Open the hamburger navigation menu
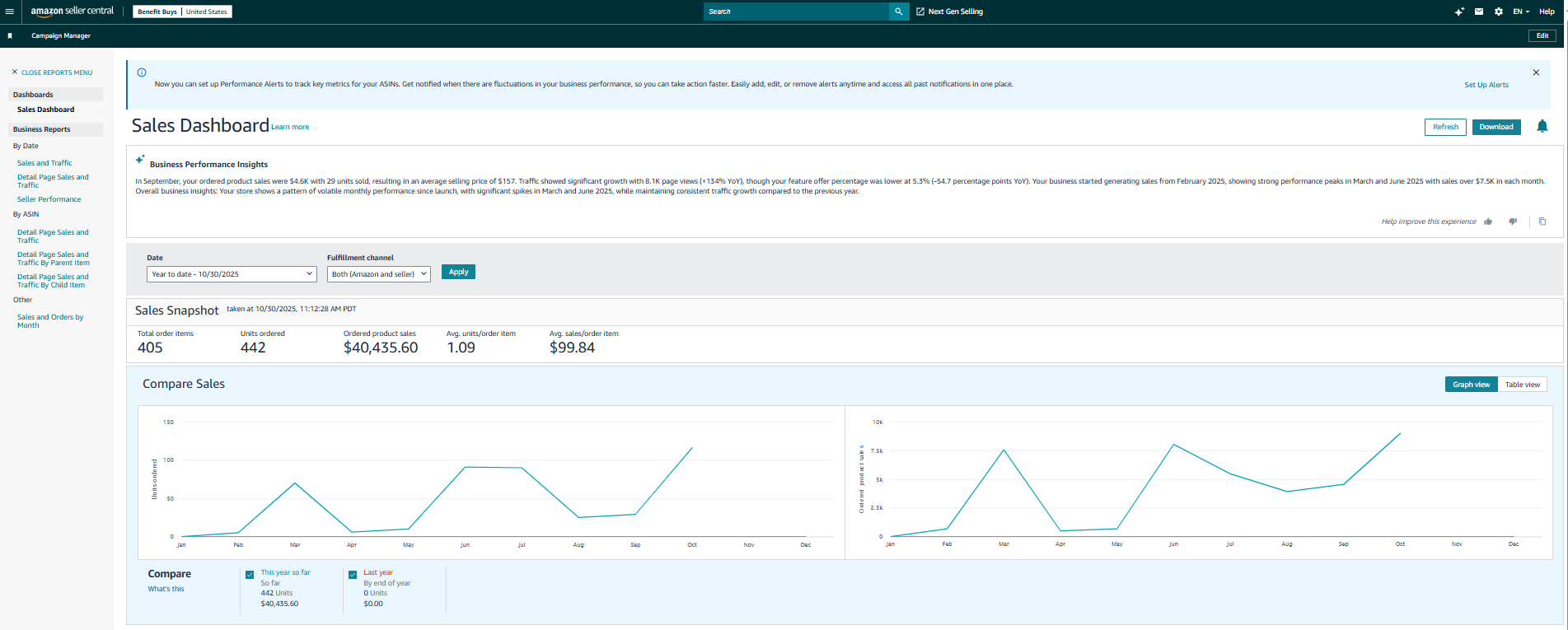Image resolution: width=1568 pixels, height=630 pixels. [x=10, y=12]
